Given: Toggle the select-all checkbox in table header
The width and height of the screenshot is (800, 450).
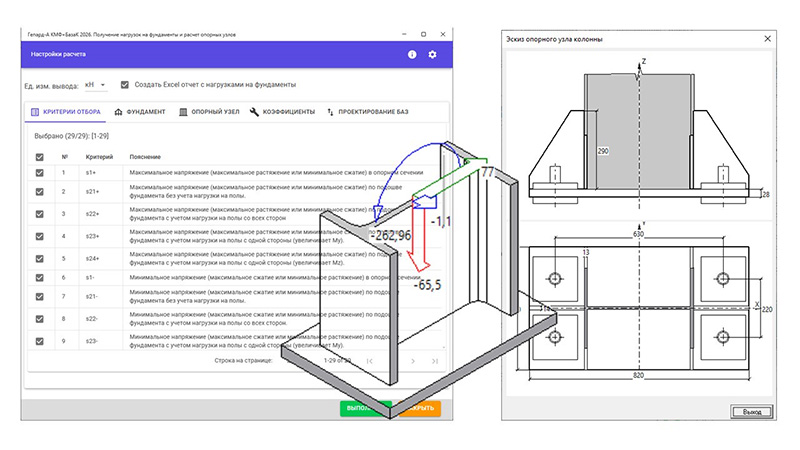Looking at the screenshot, I should (39, 157).
